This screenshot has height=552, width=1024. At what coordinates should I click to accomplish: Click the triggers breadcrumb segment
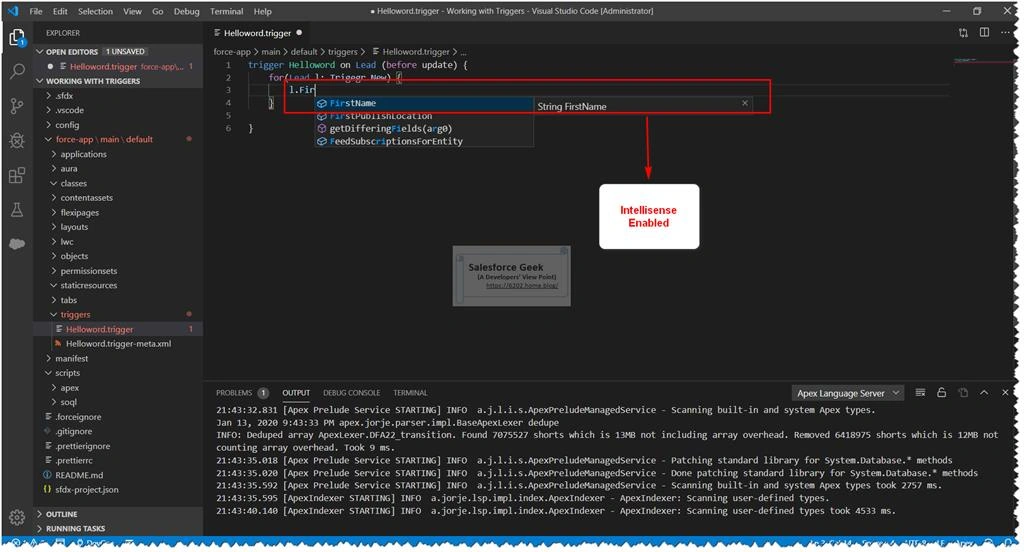click(342, 52)
